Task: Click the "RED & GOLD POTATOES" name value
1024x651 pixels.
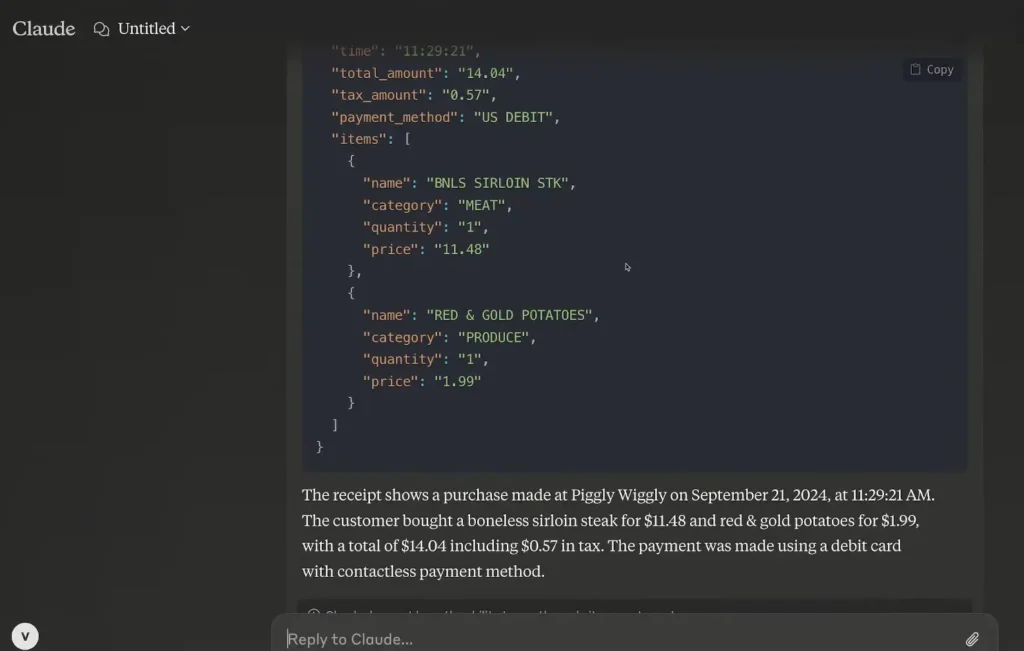Action: 509,315
